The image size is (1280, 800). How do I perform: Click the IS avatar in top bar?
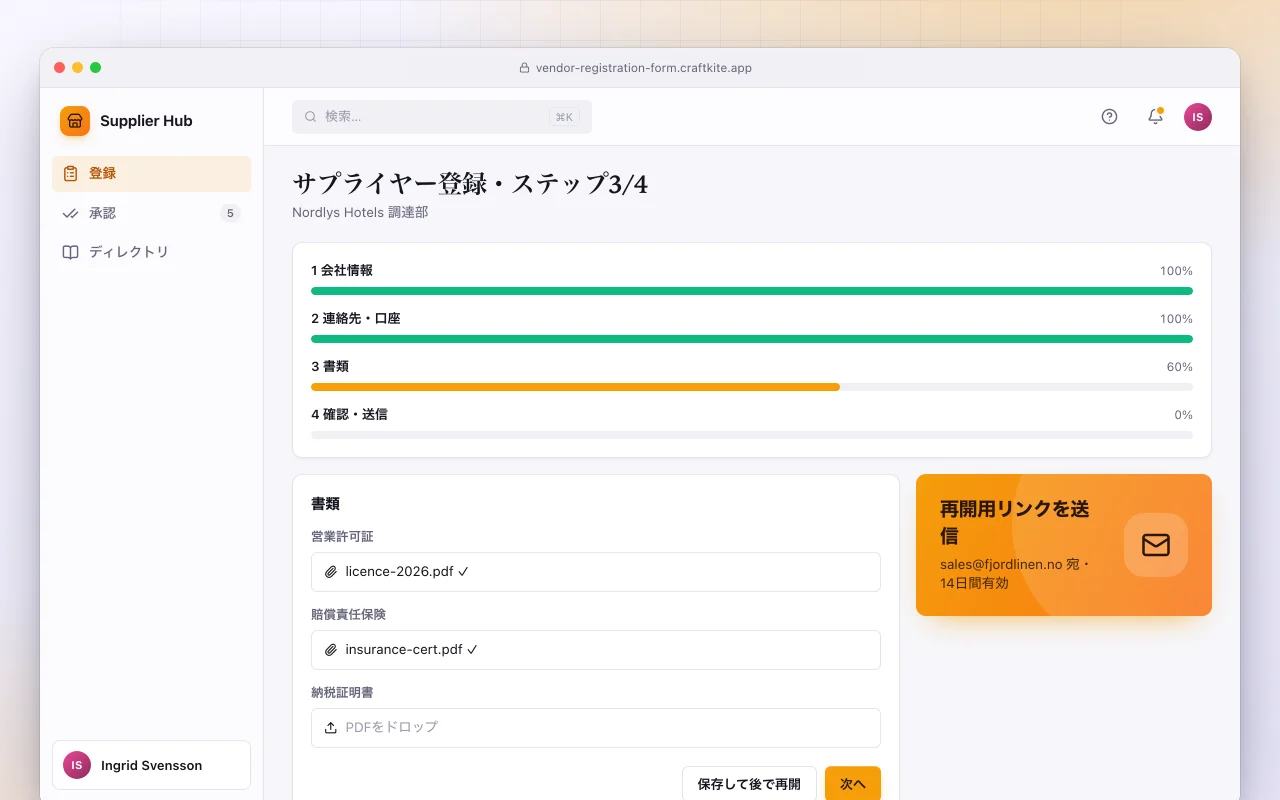[1198, 117]
